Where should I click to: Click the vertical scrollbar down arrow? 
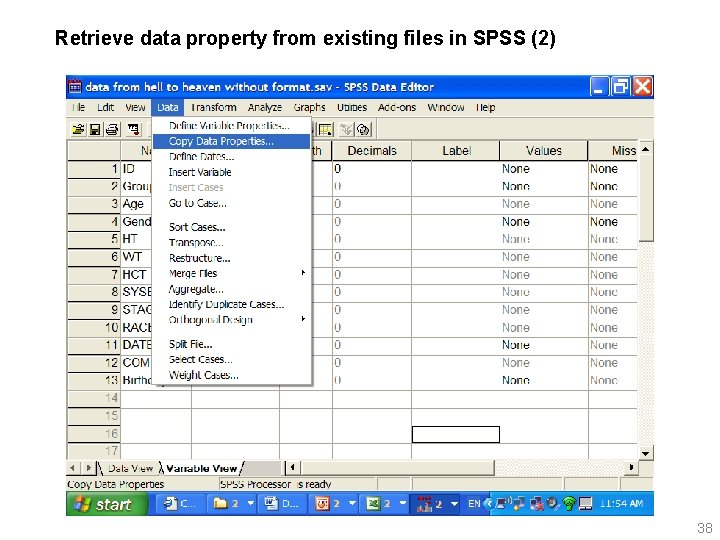[646, 454]
